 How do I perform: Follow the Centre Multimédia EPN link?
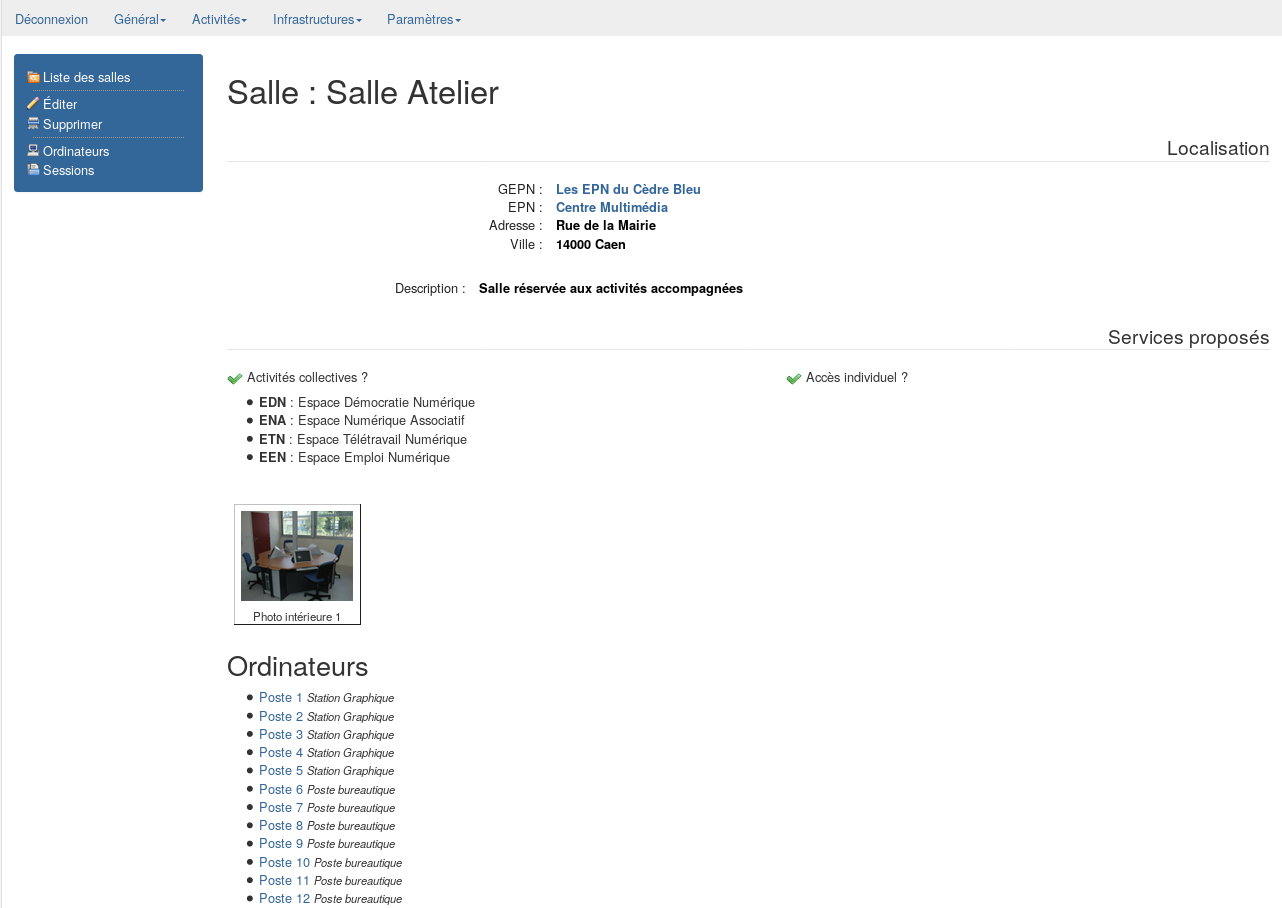coord(611,207)
